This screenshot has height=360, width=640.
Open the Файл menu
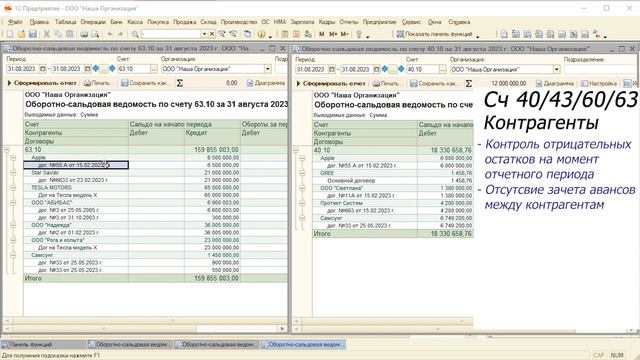coord(15,22)
